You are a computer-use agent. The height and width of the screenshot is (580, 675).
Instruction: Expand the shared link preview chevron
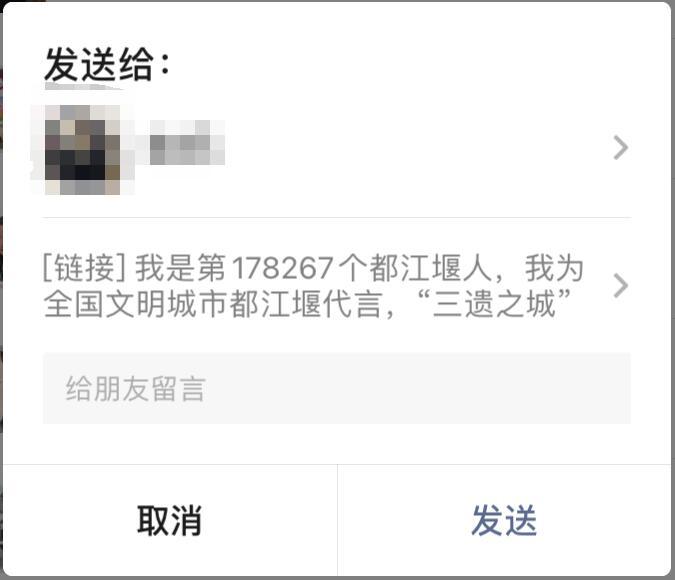click(620, 285)
